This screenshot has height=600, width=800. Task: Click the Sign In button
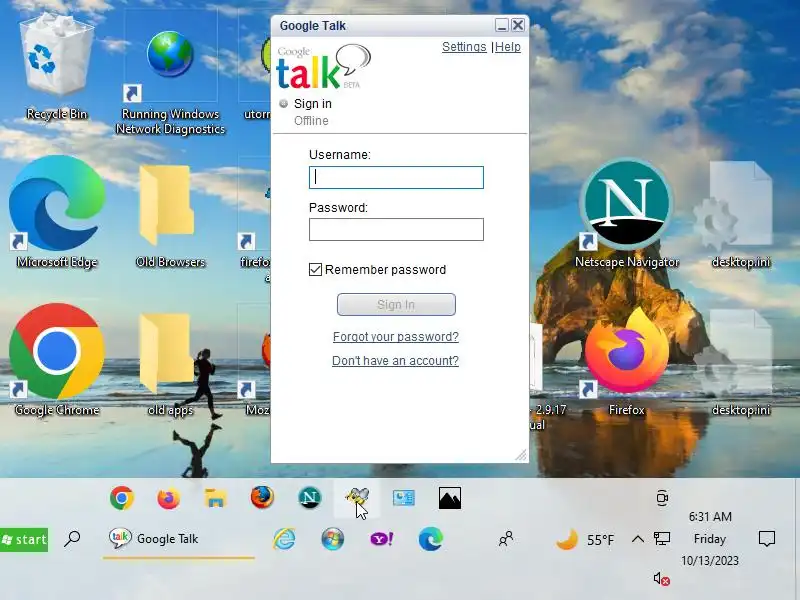pos(396,305)
